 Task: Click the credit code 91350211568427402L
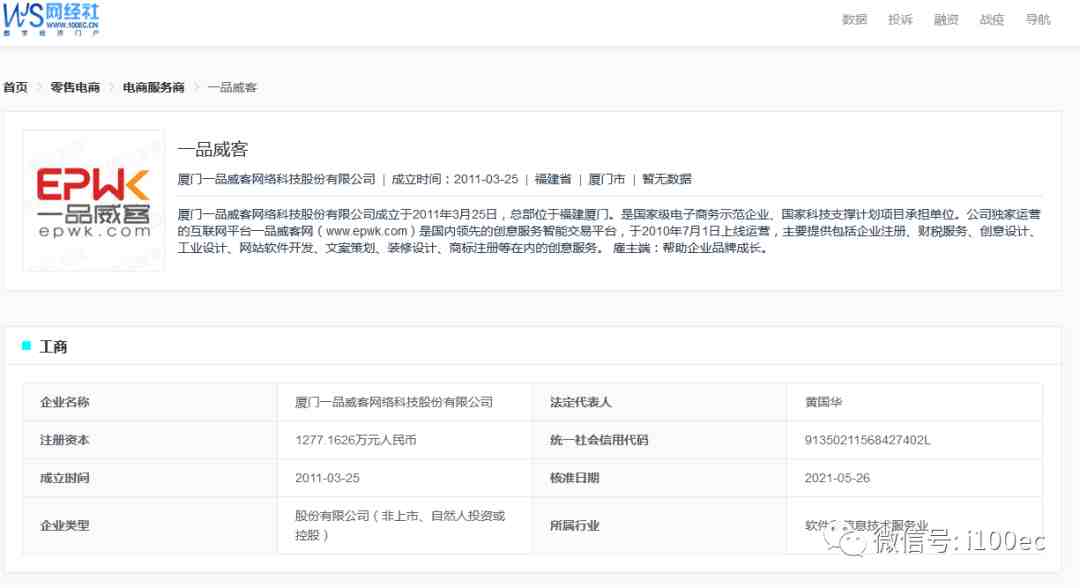pyautogui.click(x=867, y=440)
